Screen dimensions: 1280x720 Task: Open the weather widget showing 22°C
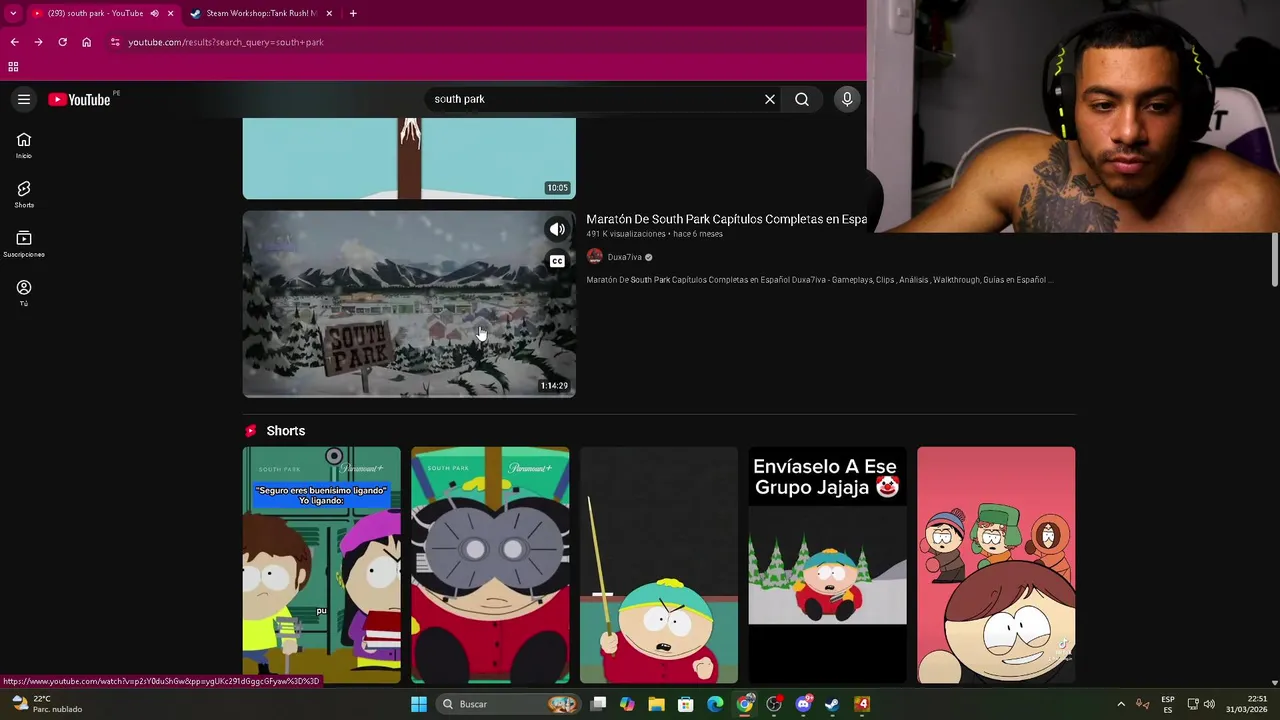click(46, 704)
